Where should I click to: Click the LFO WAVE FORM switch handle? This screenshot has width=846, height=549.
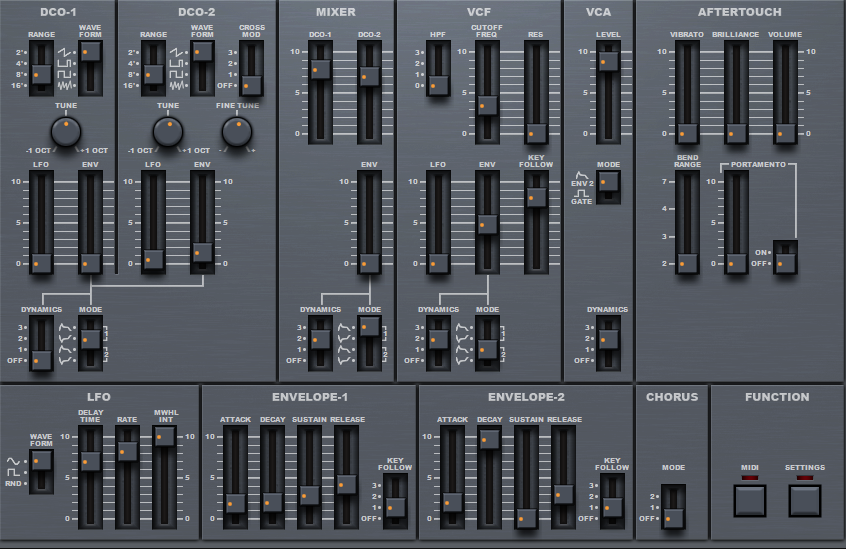(x=42, y=461)
